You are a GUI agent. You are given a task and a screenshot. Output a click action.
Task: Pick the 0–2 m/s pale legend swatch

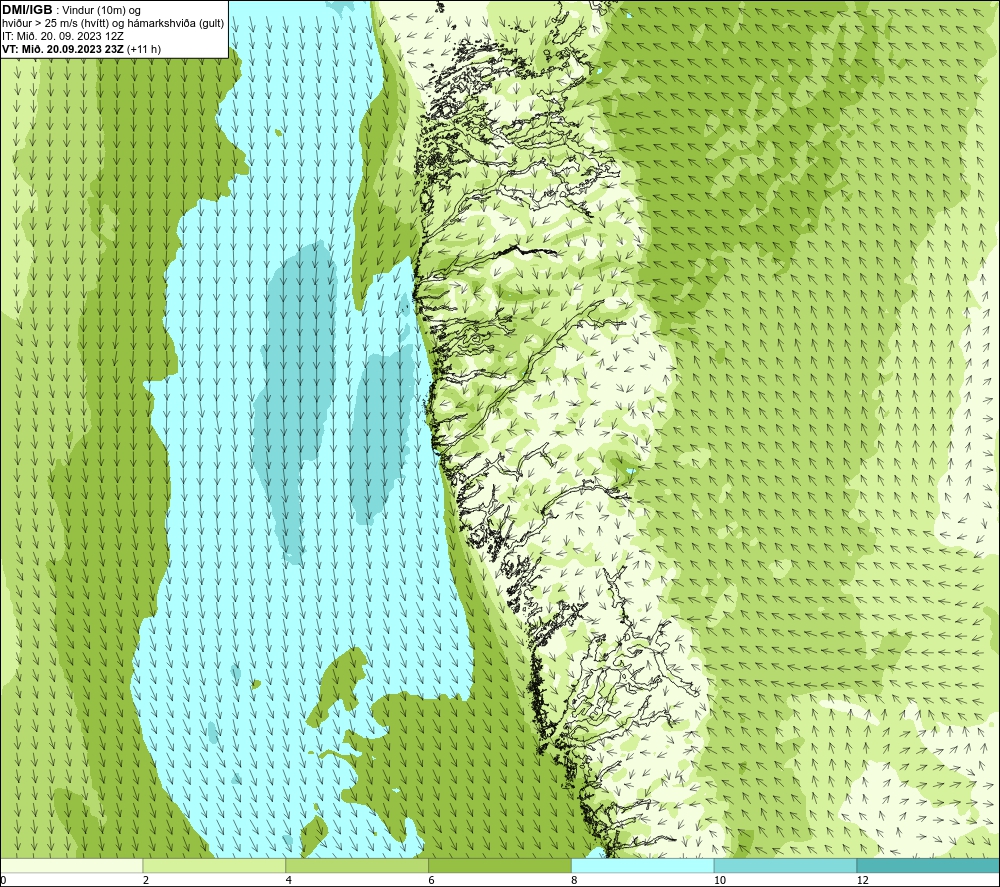coord(71,866)
